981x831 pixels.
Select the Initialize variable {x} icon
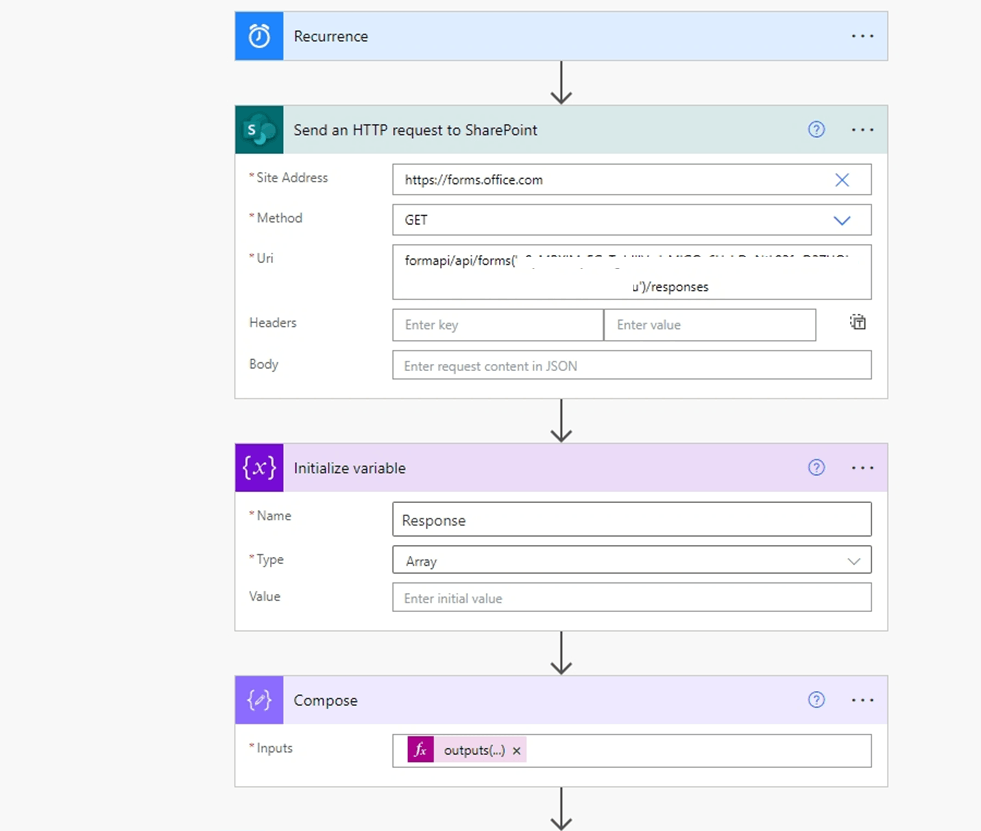[x=258, y=467]
